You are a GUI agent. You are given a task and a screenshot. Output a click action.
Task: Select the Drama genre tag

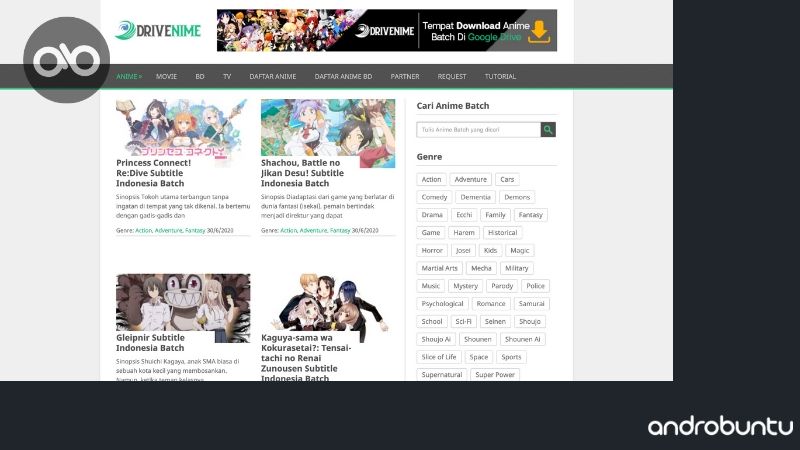point(432,215)
